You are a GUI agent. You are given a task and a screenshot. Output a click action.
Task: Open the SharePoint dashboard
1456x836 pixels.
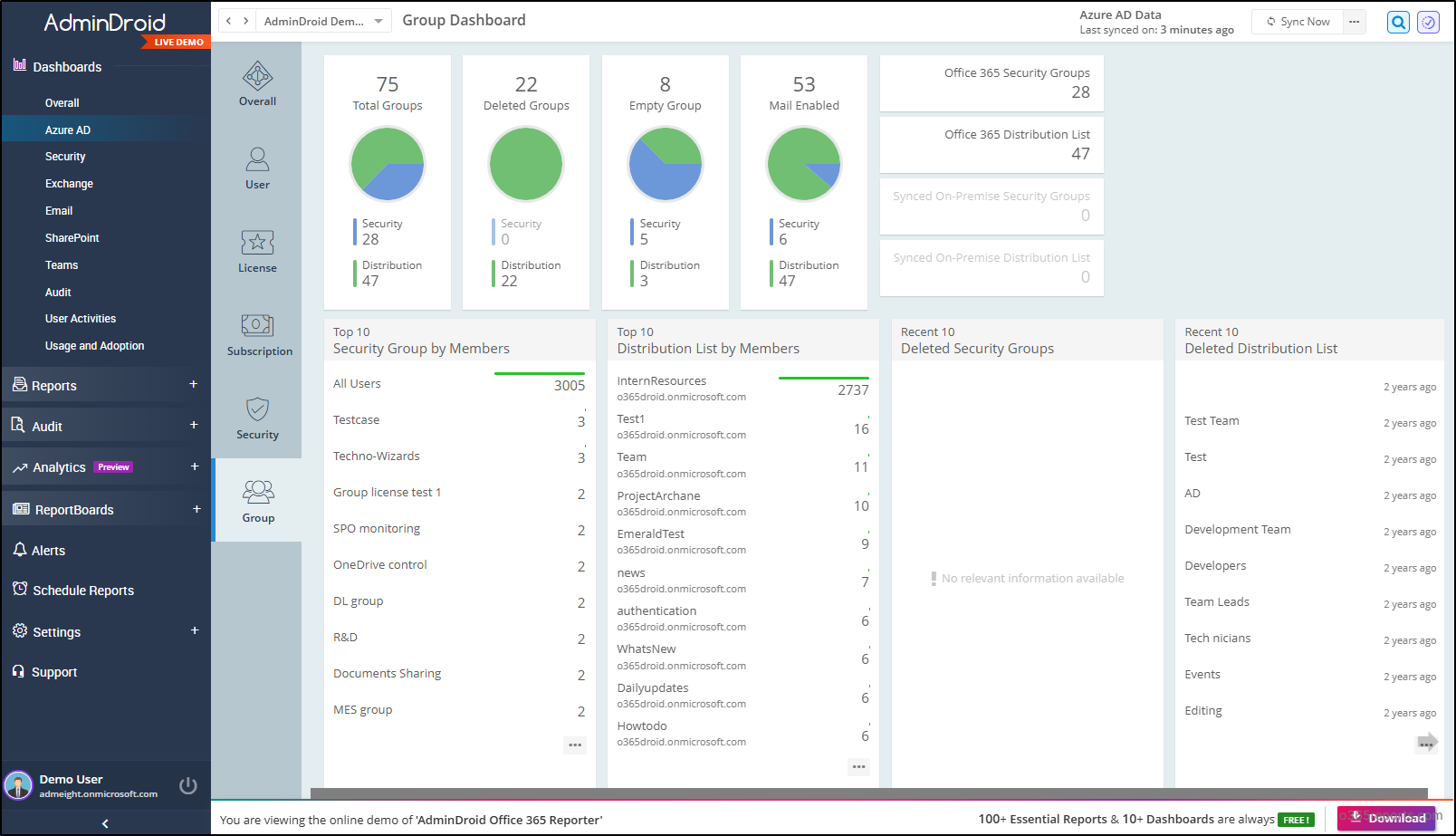[x=72, y=238]
